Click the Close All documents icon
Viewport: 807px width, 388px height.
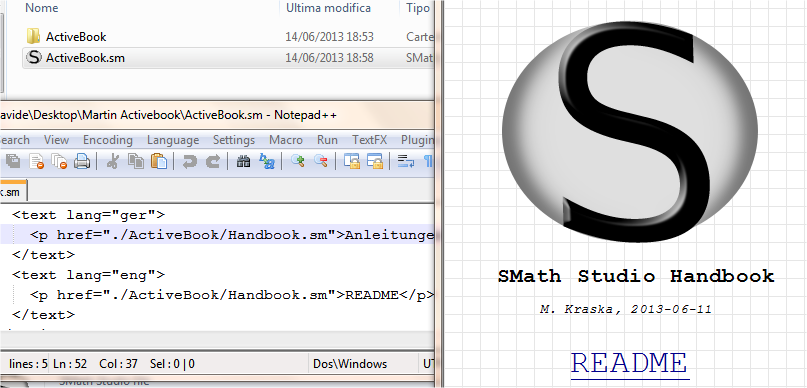[59, 162]
